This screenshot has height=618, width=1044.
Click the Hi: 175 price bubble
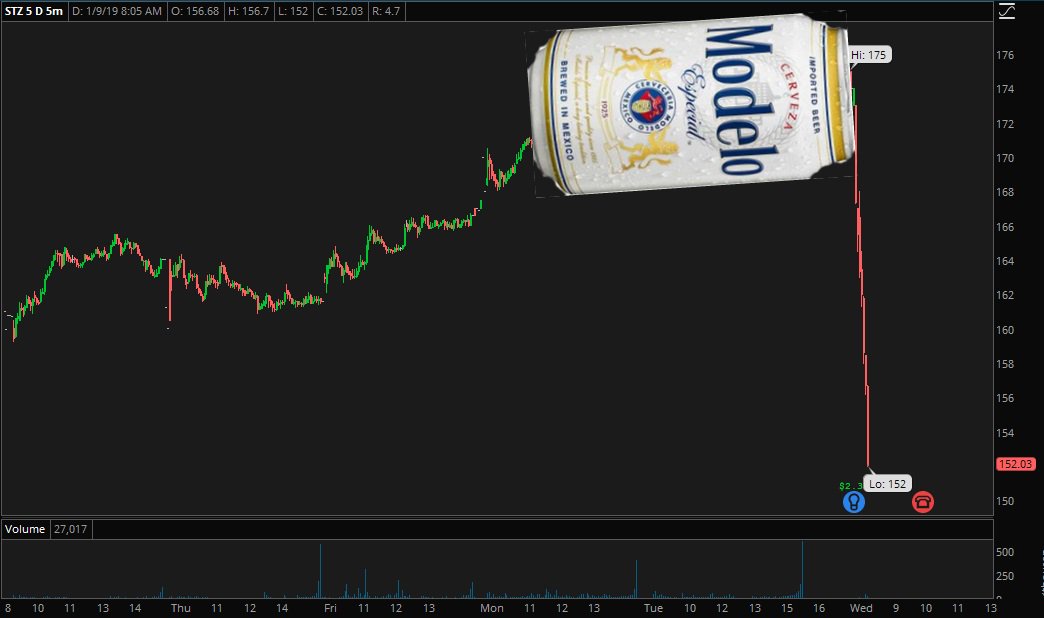pyautogui.click(x=868, y=55)
